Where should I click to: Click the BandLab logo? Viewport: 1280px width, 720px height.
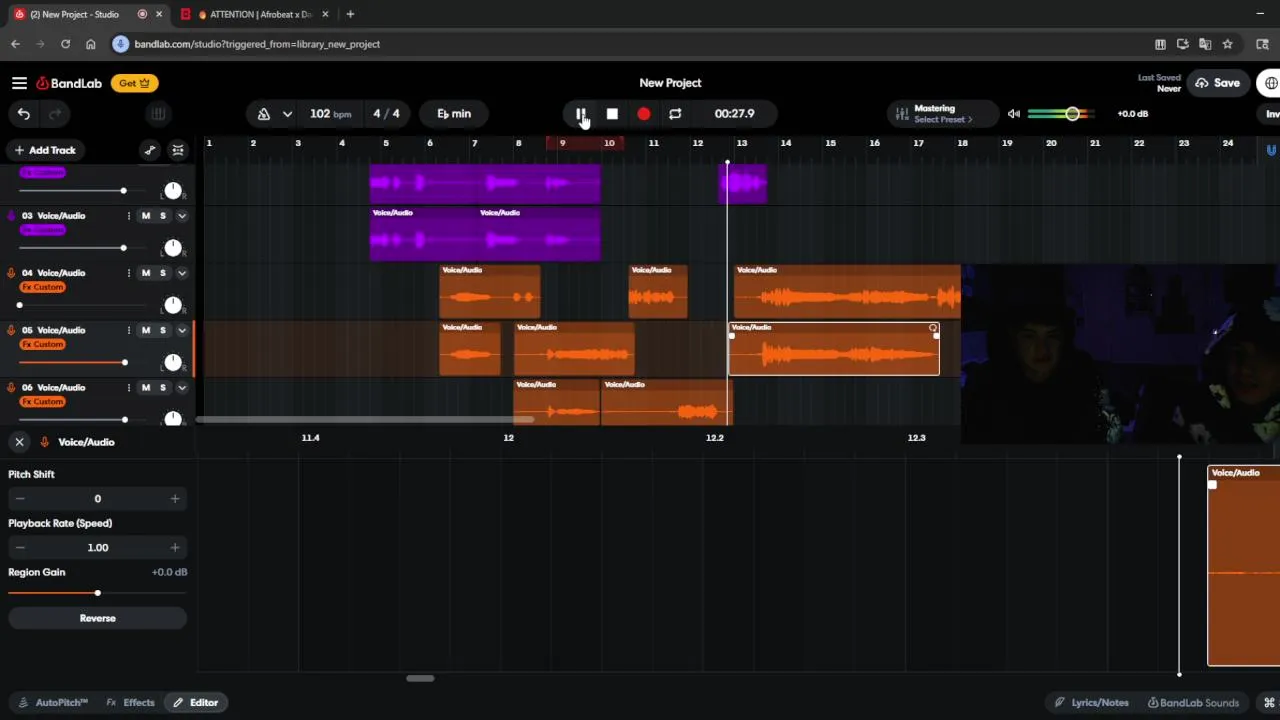[x=69, y=83]
